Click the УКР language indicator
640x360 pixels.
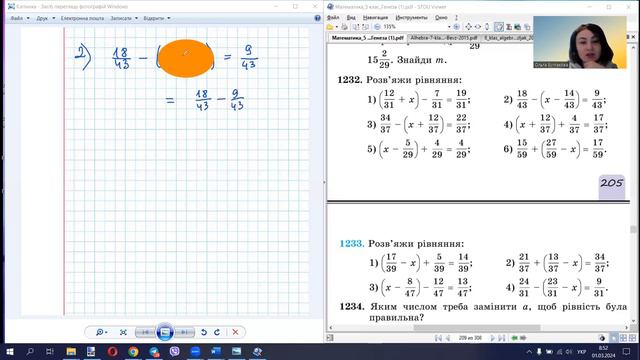click(x=582, y=351)
